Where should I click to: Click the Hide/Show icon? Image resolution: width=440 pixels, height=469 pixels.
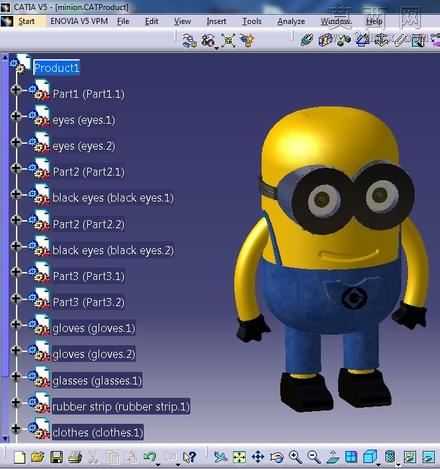(410, 457)
